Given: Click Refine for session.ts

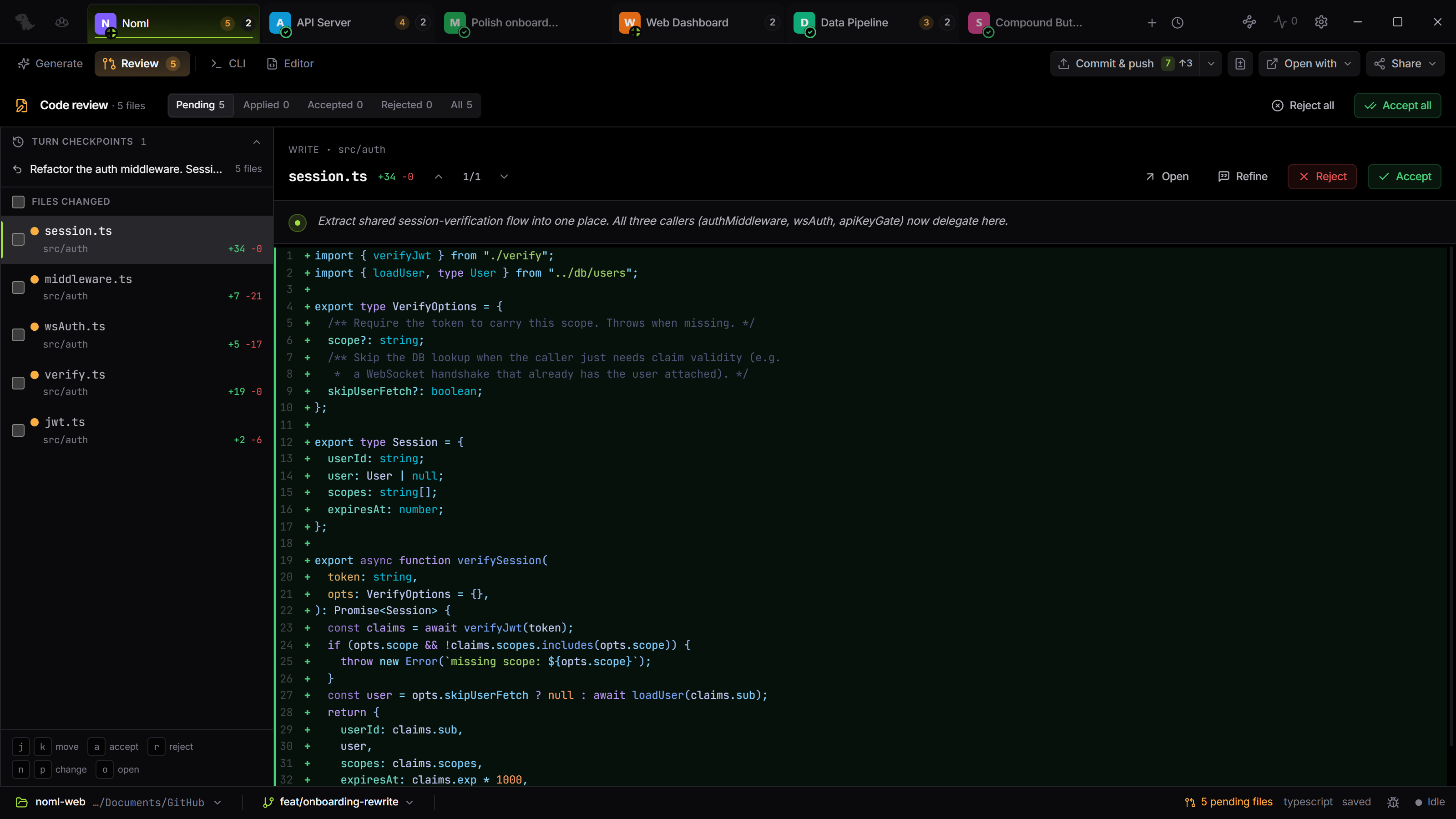Looking at the screenshot, I should pos(1242,177).
